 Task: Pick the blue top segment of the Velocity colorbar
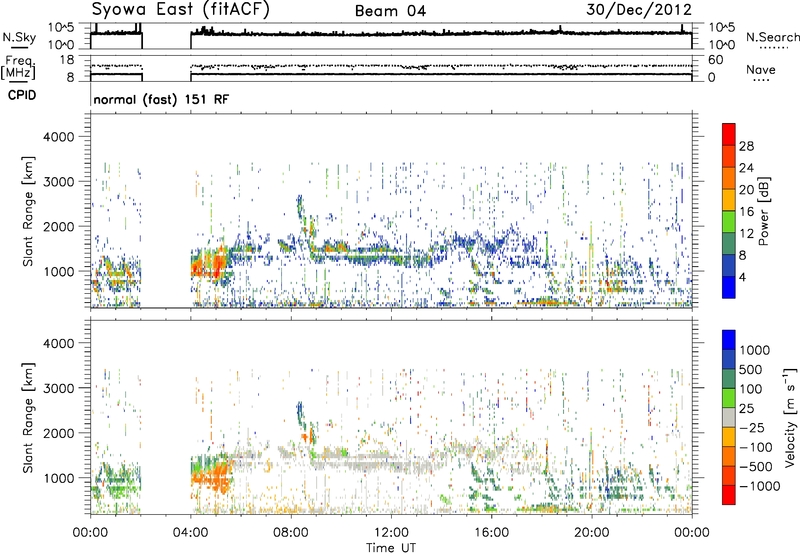click(729, 340)
